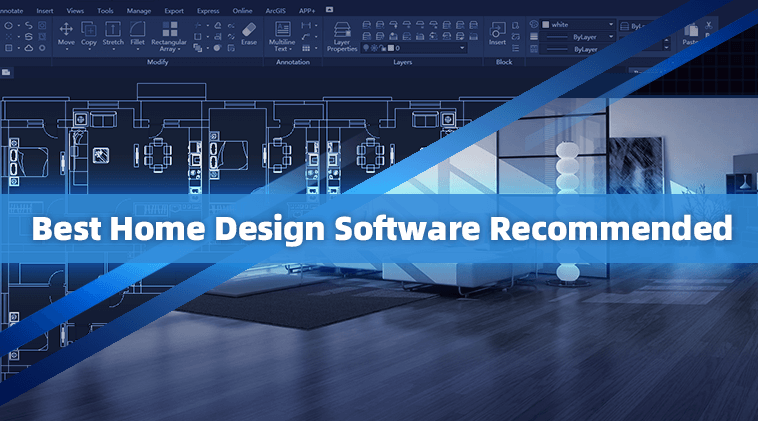
Task: Click the leader annotation icon
Action: point(306,37)
